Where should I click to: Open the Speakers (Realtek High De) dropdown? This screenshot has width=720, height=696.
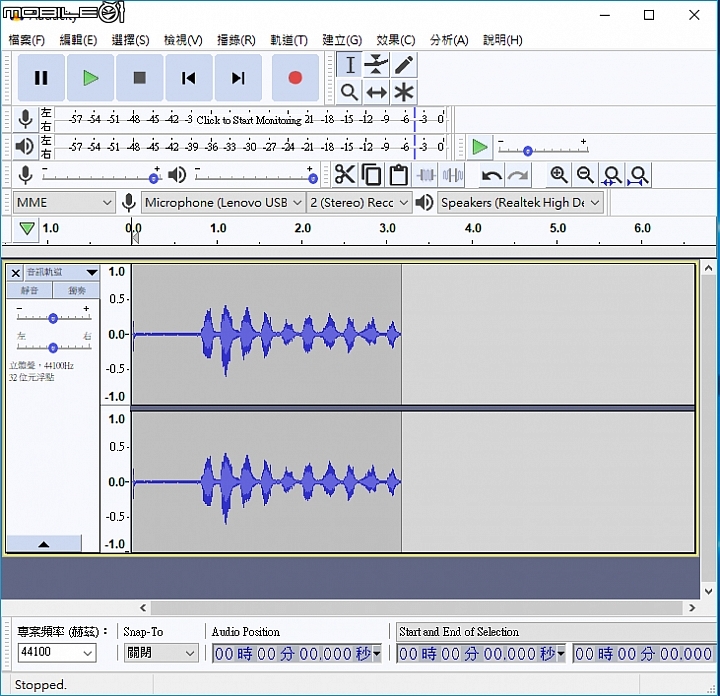[520, 202]
